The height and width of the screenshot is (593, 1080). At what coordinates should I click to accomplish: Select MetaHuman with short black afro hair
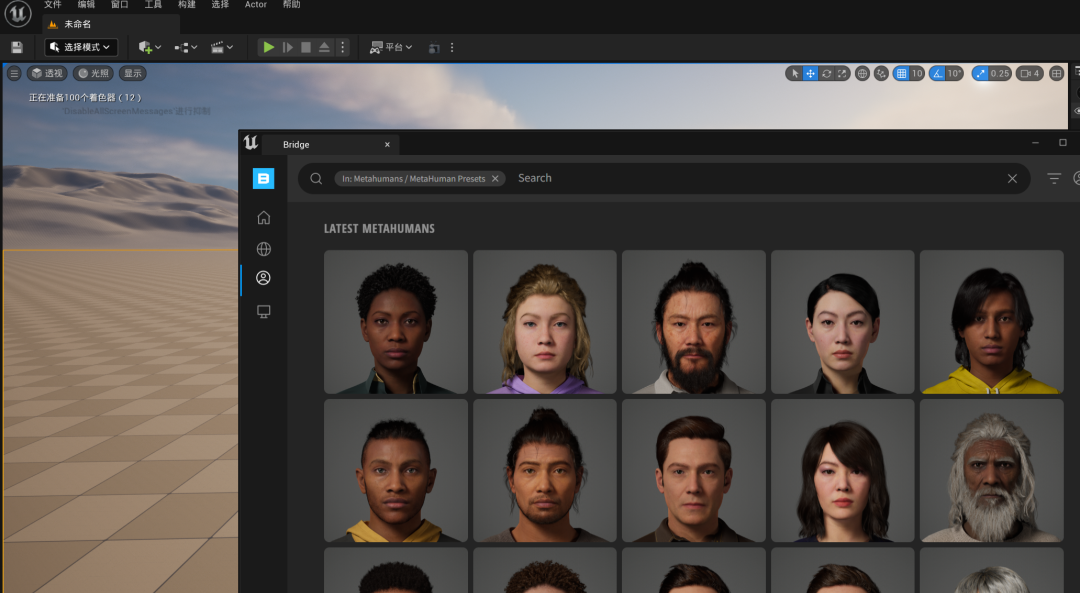[396, 322]
